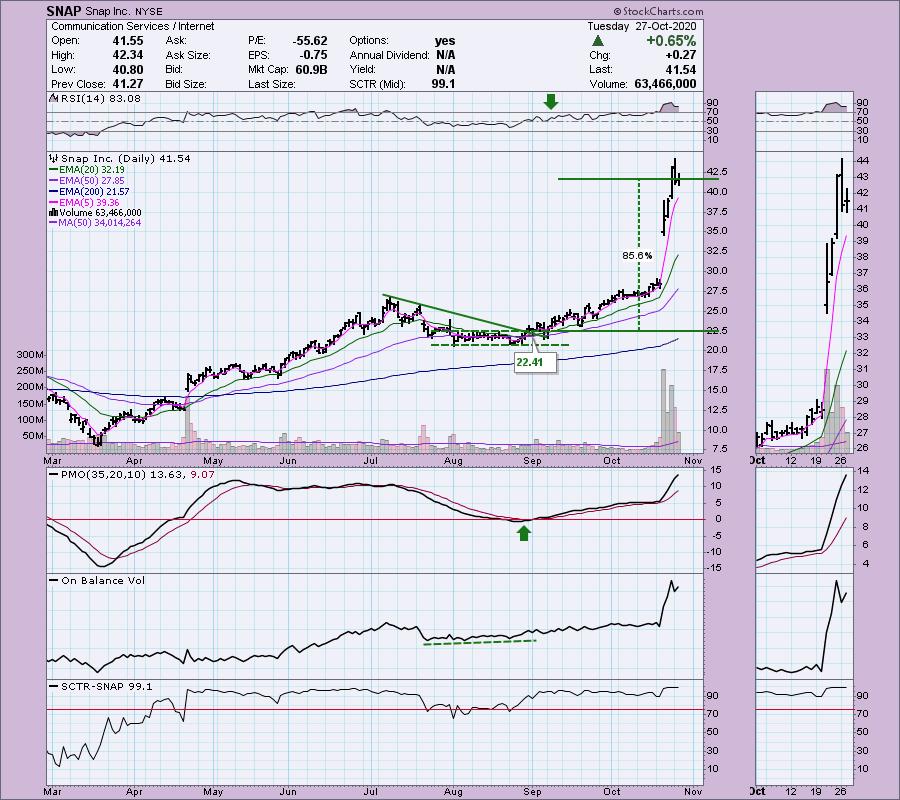Click the Open value 41.55
900x800 pixels.
tap(128, 41)
